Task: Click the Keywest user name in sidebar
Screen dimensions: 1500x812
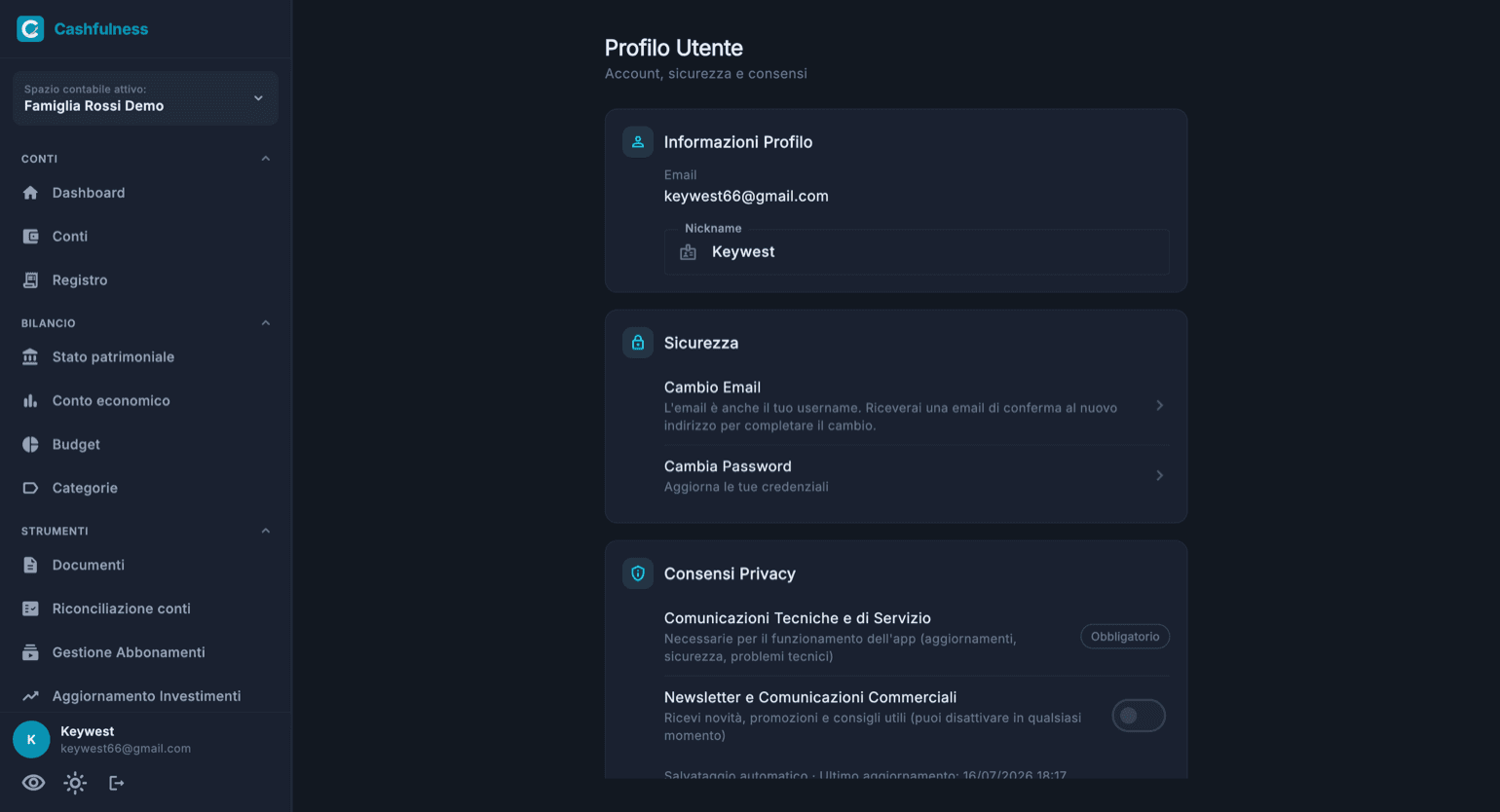Action: [x=88, y=731]
